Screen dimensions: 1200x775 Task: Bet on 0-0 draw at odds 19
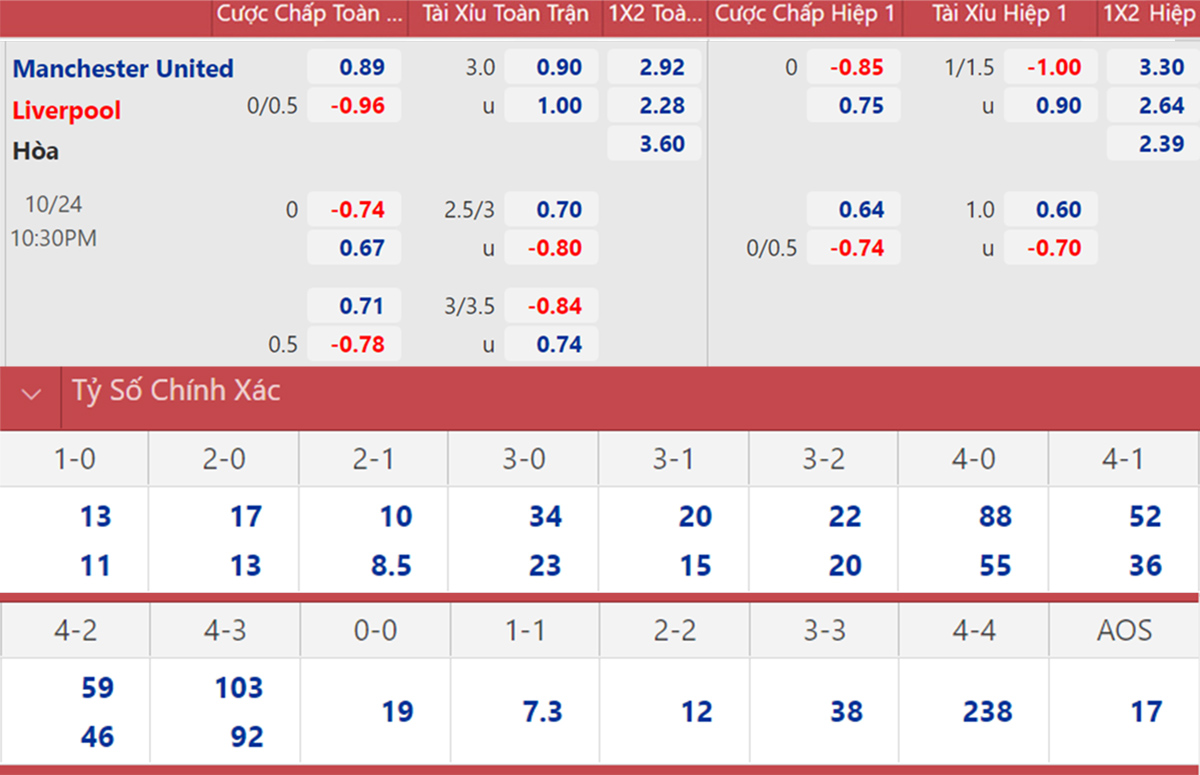click(397, 712)
